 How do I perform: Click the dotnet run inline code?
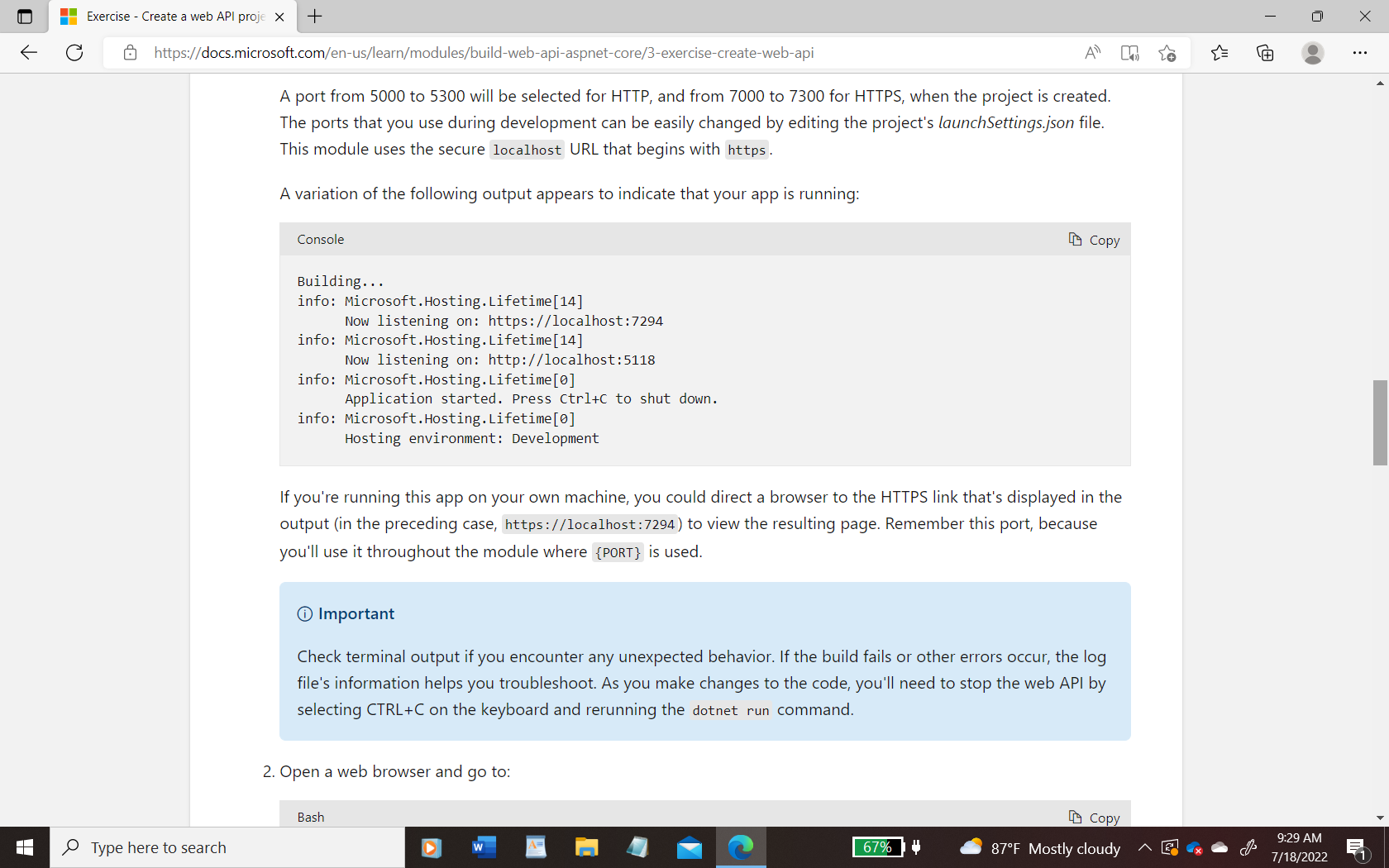(x=731, y=710)
